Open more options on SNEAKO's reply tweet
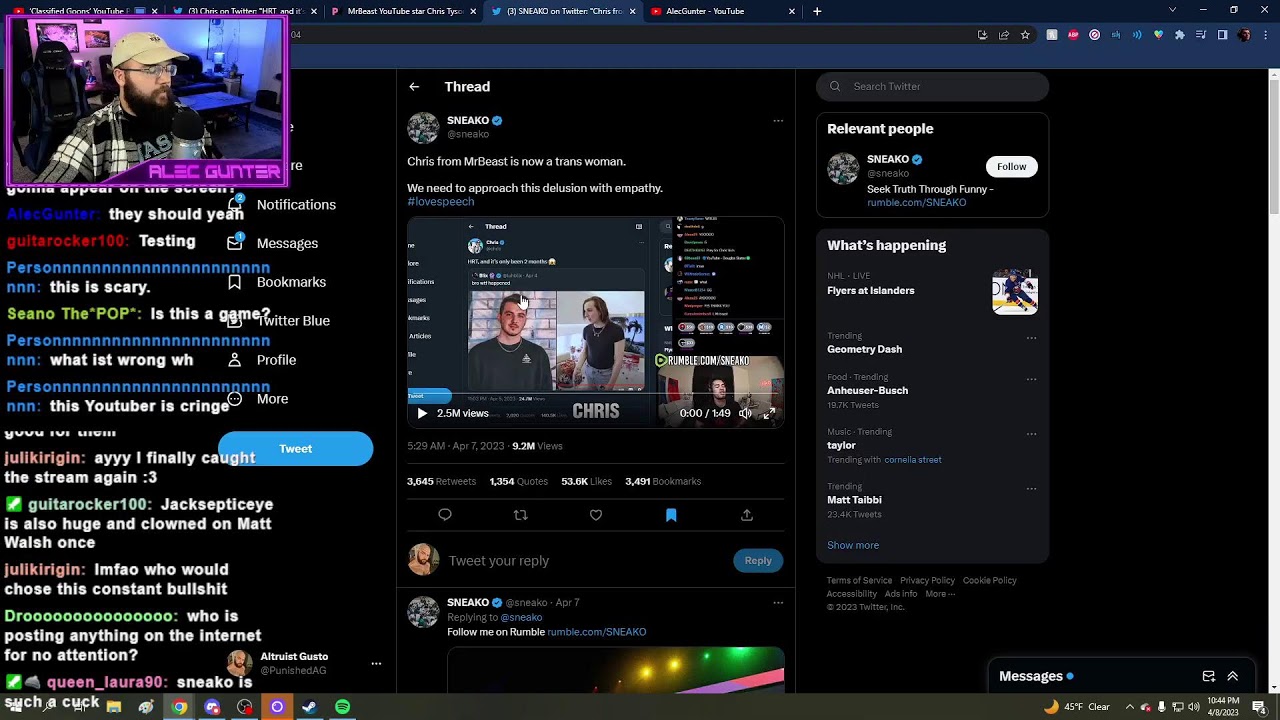This screenshot has height=720, width=1280. click(x=778, y=603)
